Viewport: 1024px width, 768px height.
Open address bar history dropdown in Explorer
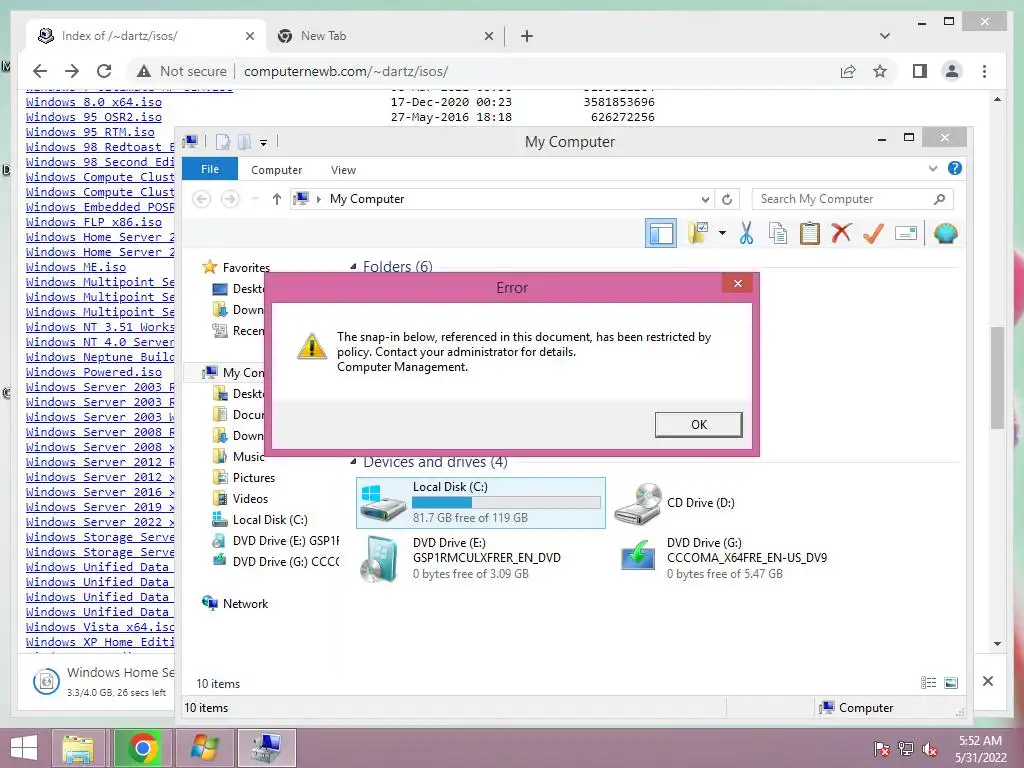[705, 199]
